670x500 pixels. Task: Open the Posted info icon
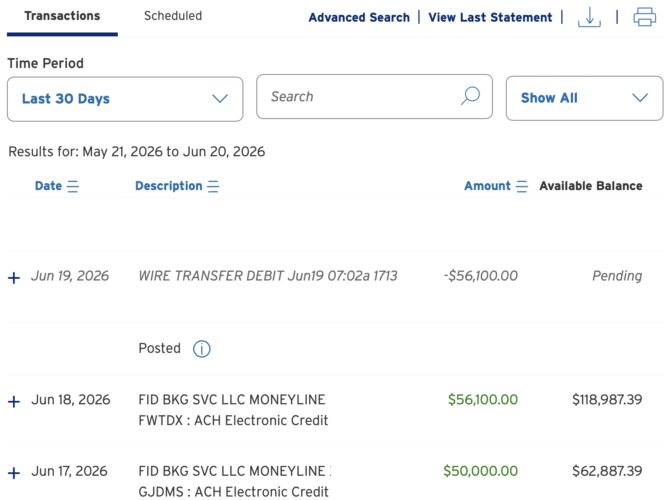(x=202, y=349)
